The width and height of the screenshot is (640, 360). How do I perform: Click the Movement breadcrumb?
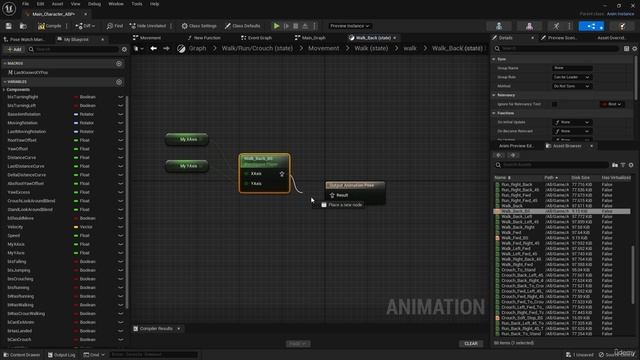click(x=324, y=49)
